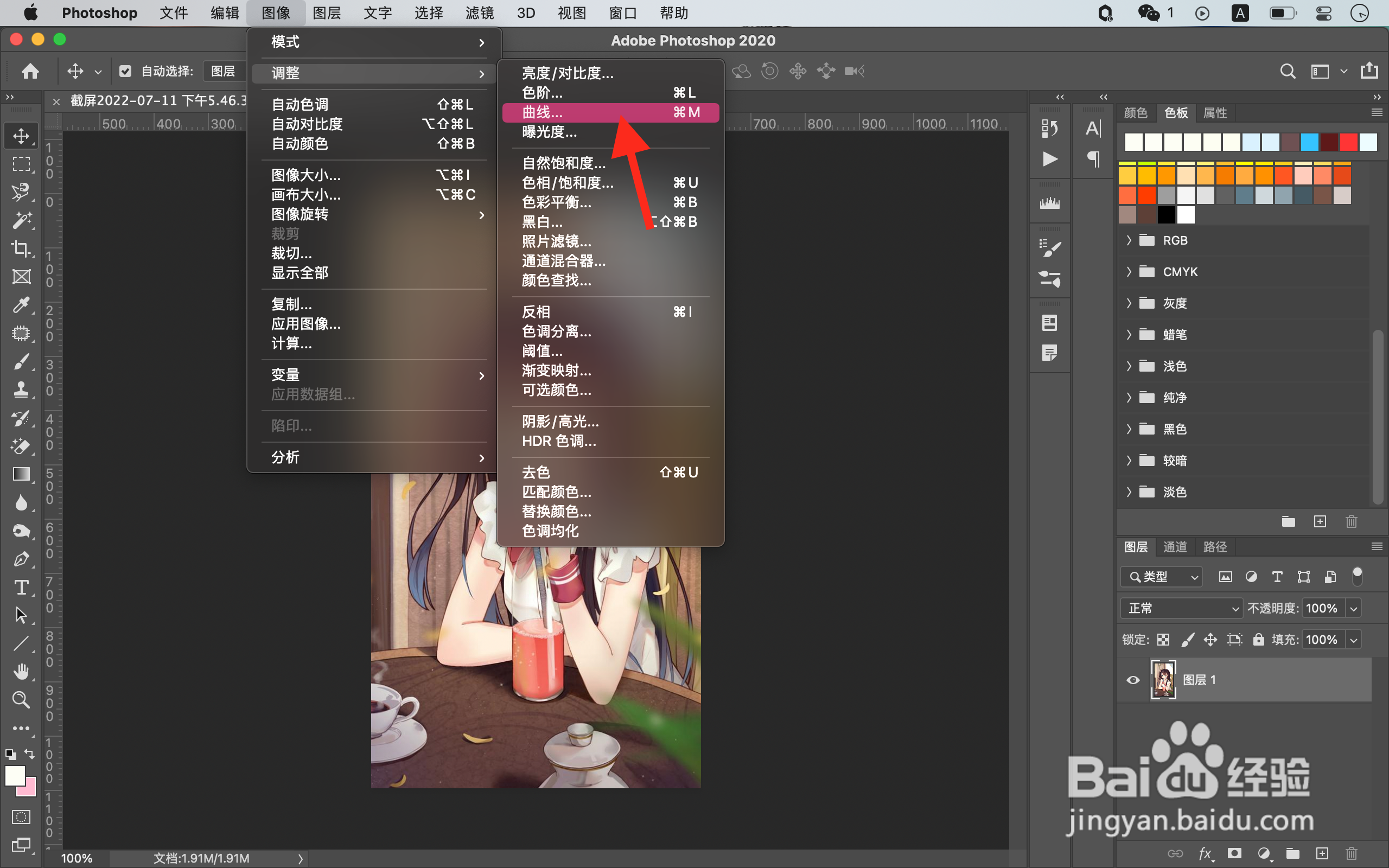Delete layer with layers trash icon

[x=1352, y=854]
